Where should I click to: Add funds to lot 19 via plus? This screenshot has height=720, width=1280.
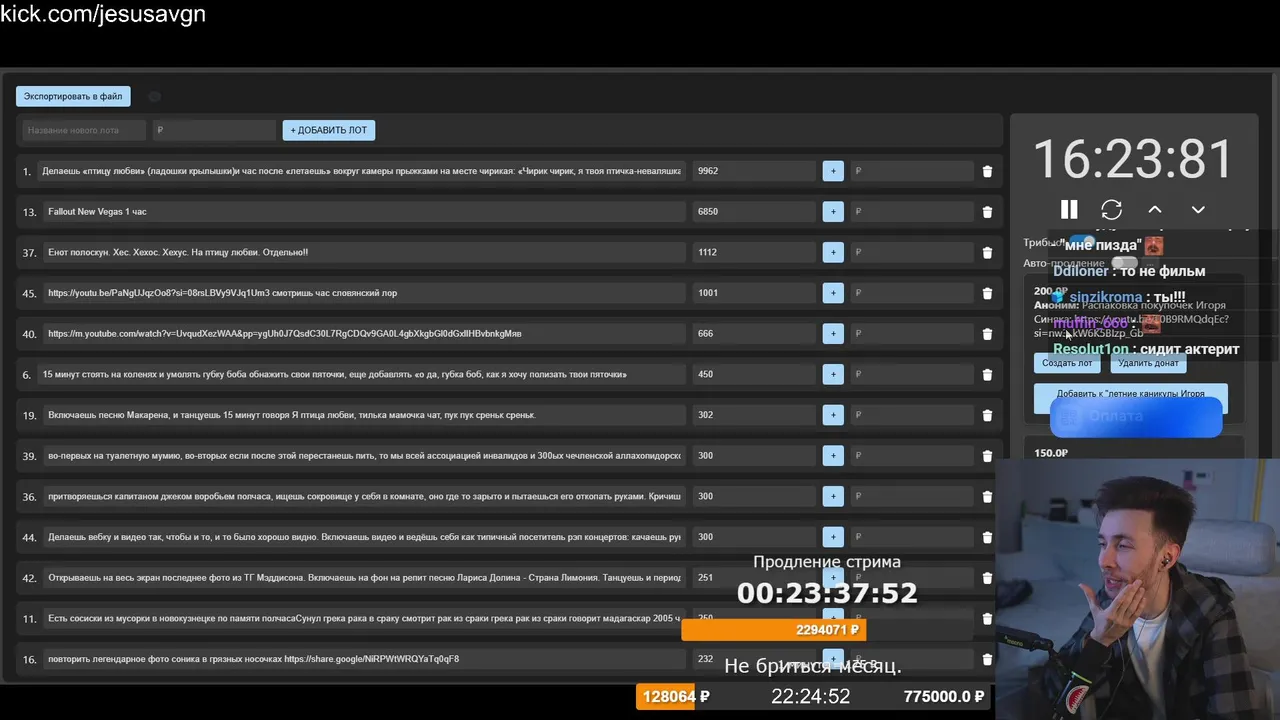tap(833, 415)
